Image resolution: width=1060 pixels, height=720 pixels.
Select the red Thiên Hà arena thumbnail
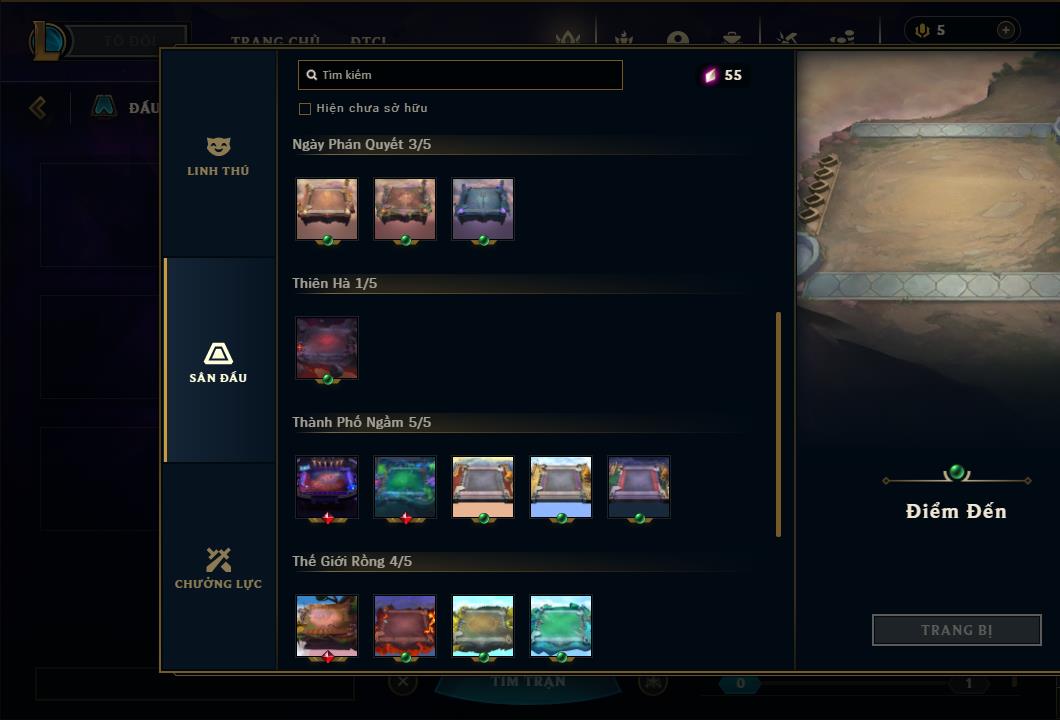[x=327, y=348]
